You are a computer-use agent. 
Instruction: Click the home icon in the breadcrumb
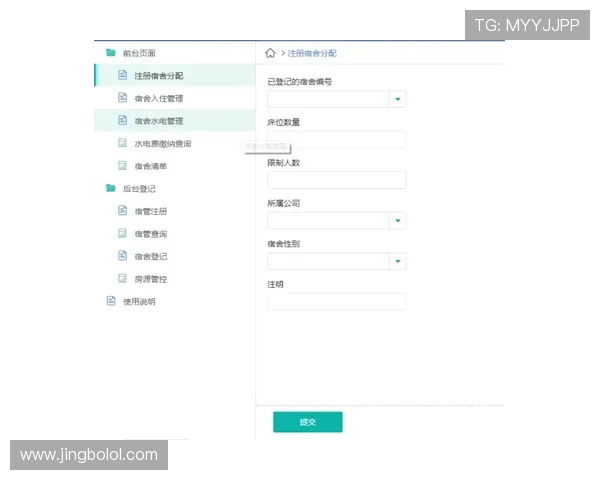[270, 53]
